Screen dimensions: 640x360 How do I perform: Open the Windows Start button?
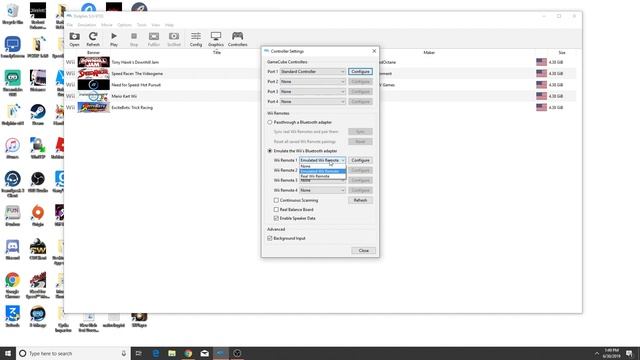(8, 353)
